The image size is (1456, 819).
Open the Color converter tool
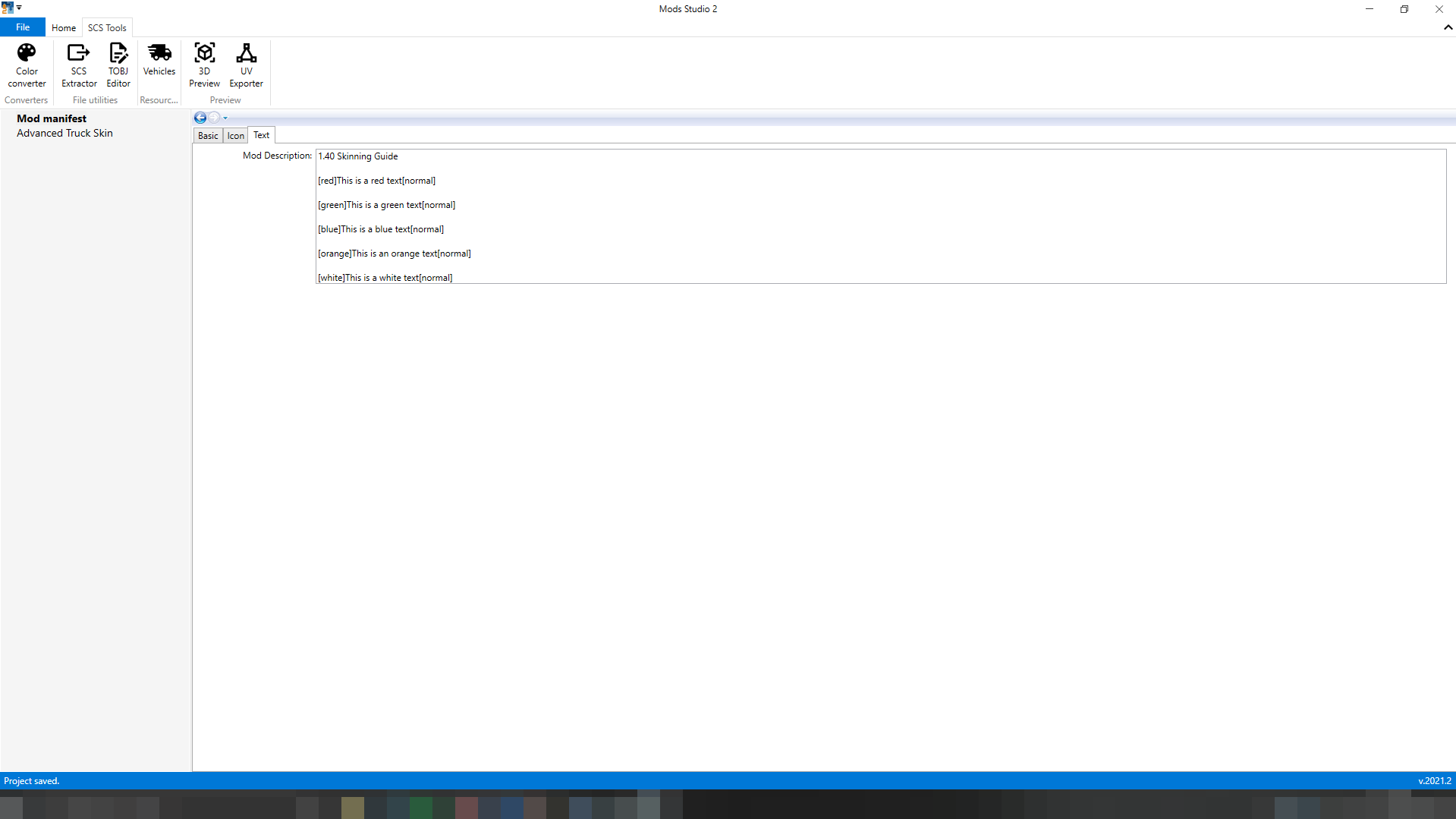[27, 65]
